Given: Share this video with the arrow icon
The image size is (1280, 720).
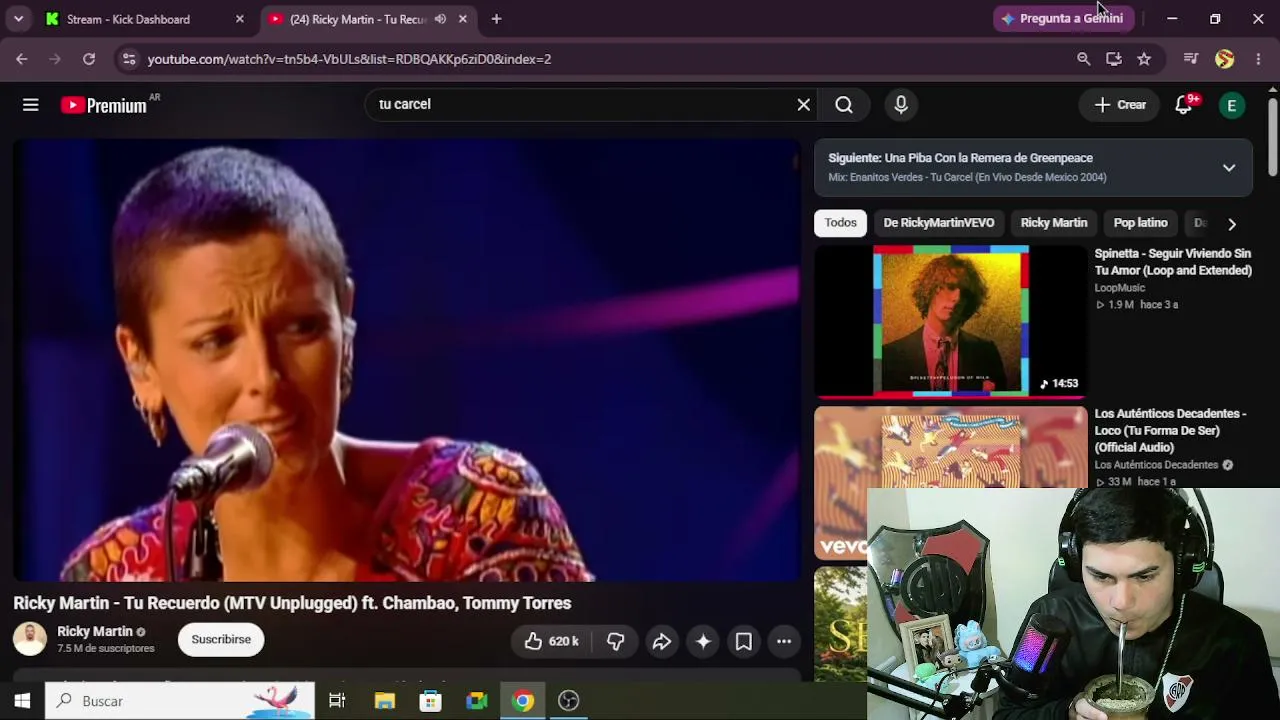Looking at the screenshot, I should tap(661, 641).
